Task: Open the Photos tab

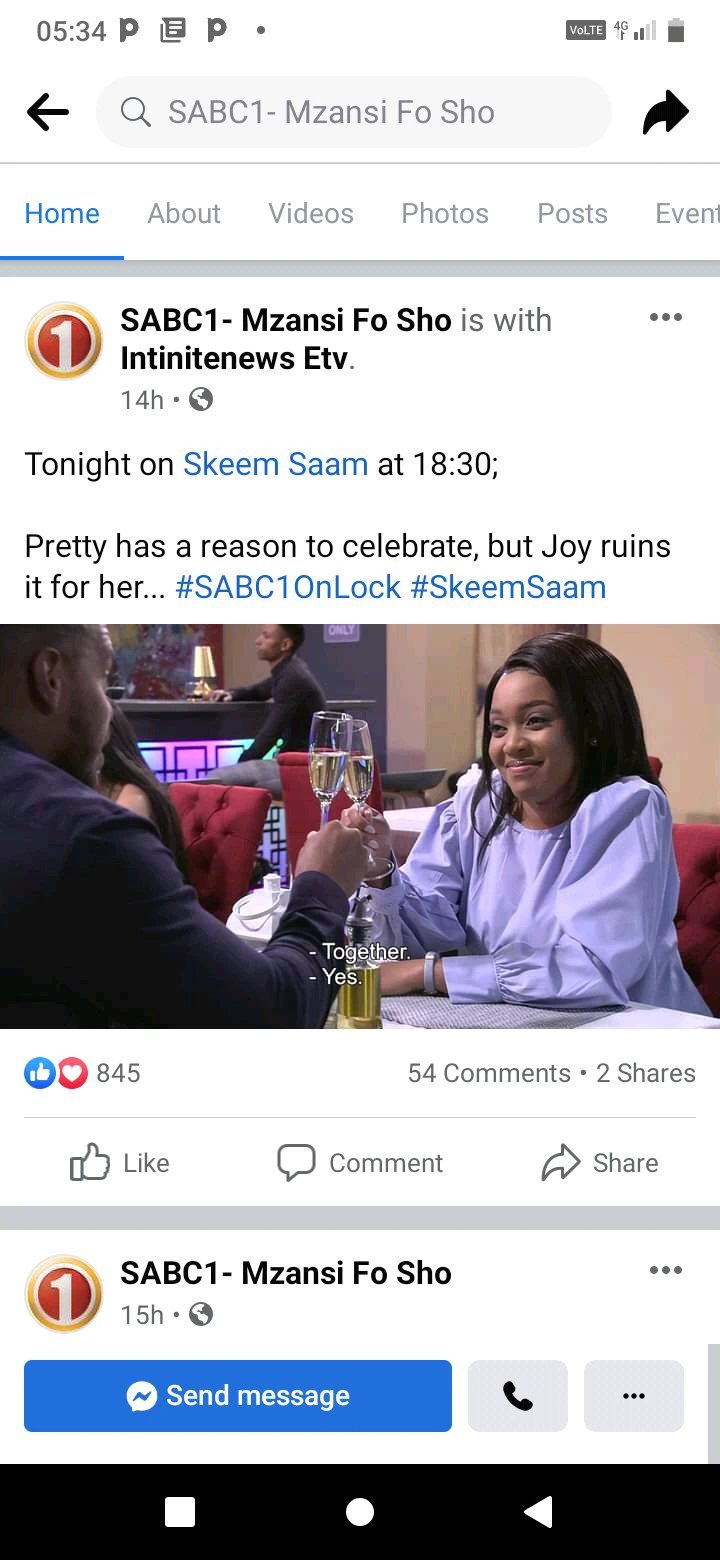Action: pos(445,213)
